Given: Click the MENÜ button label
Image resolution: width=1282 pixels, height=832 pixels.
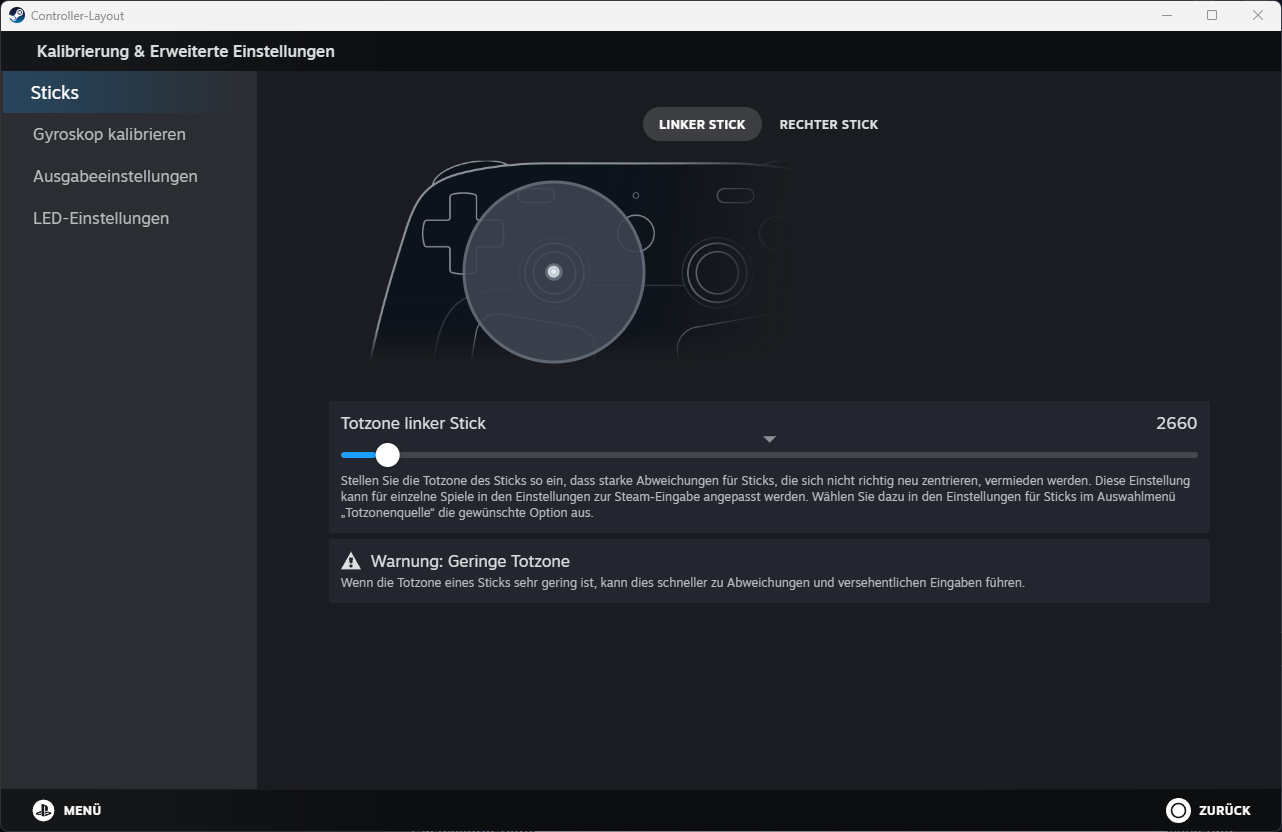Looking at the screenshot, I should [x=82, y=811].
